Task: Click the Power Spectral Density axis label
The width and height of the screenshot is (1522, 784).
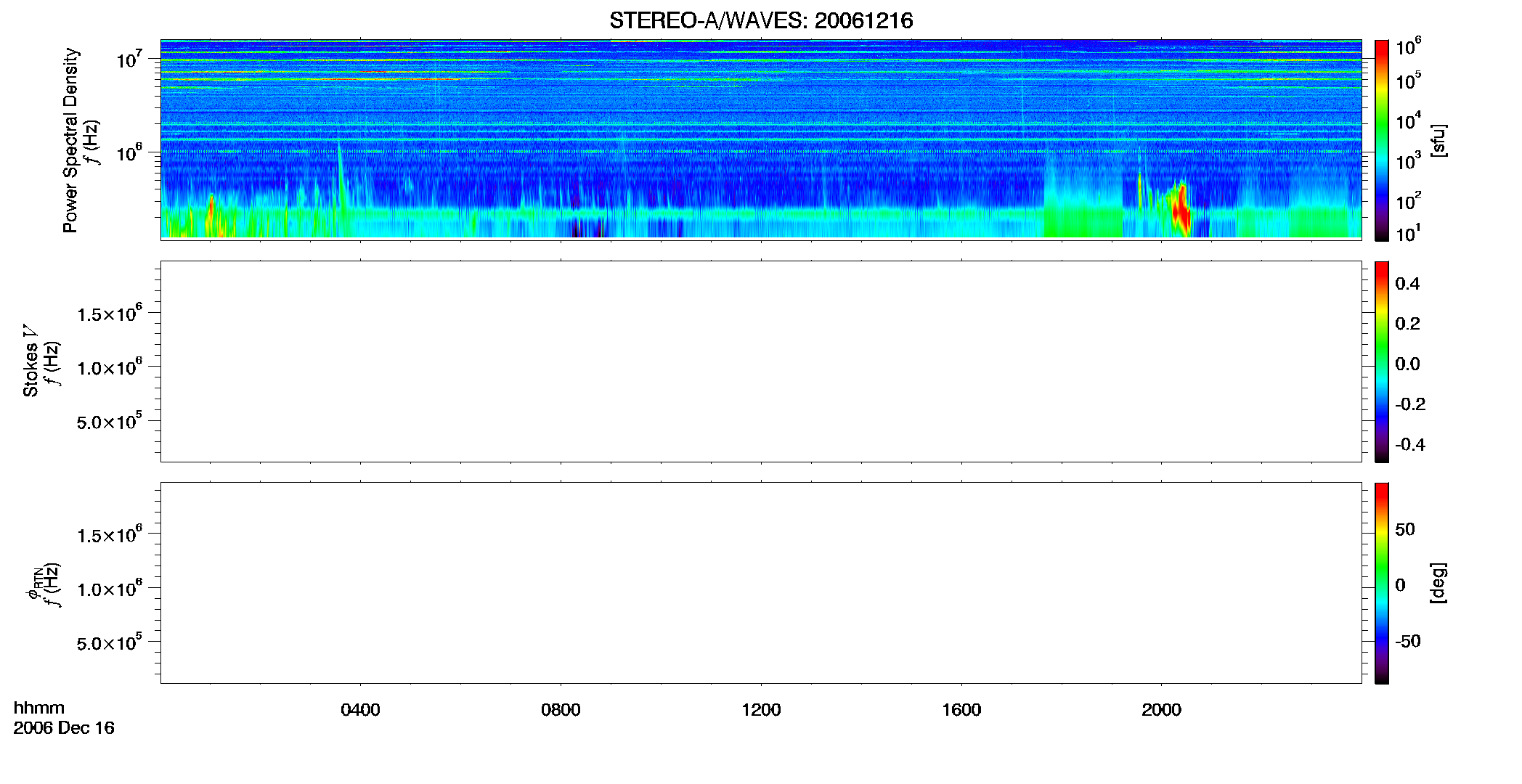Action: tap(70, 141)
